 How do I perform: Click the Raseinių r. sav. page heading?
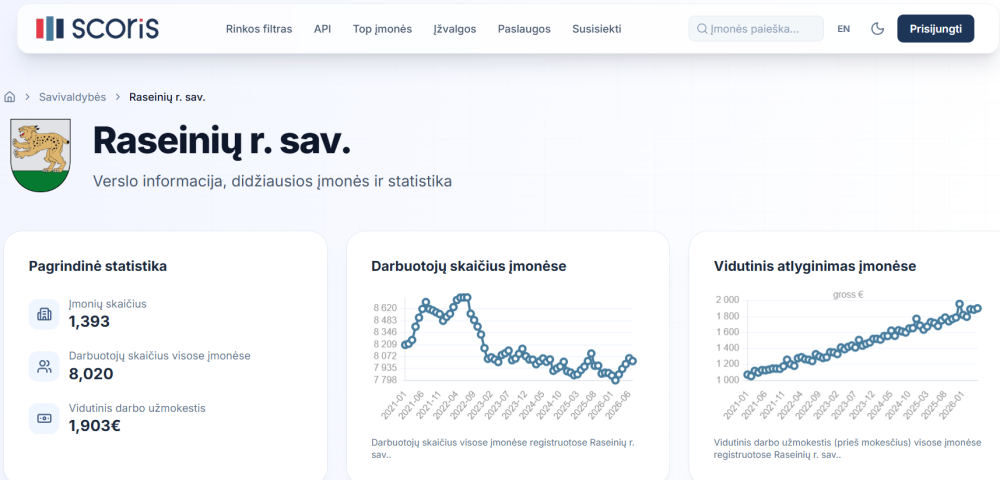tap(222, 141)
